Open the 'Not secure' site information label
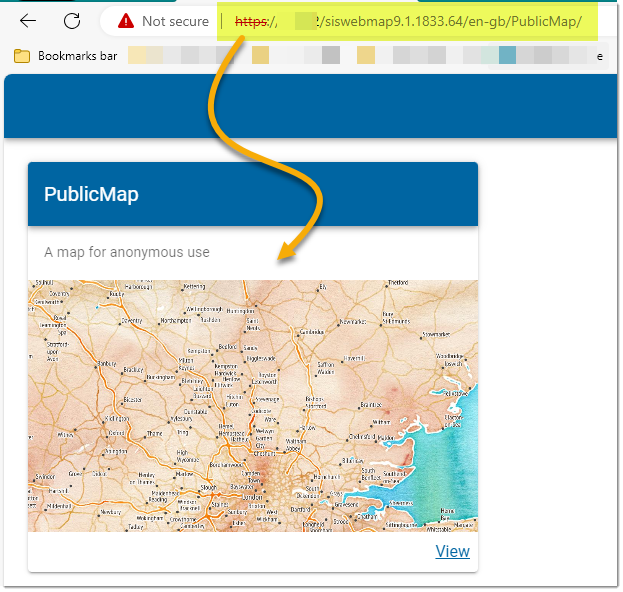The image size is (623, 592). pos(175,21)
